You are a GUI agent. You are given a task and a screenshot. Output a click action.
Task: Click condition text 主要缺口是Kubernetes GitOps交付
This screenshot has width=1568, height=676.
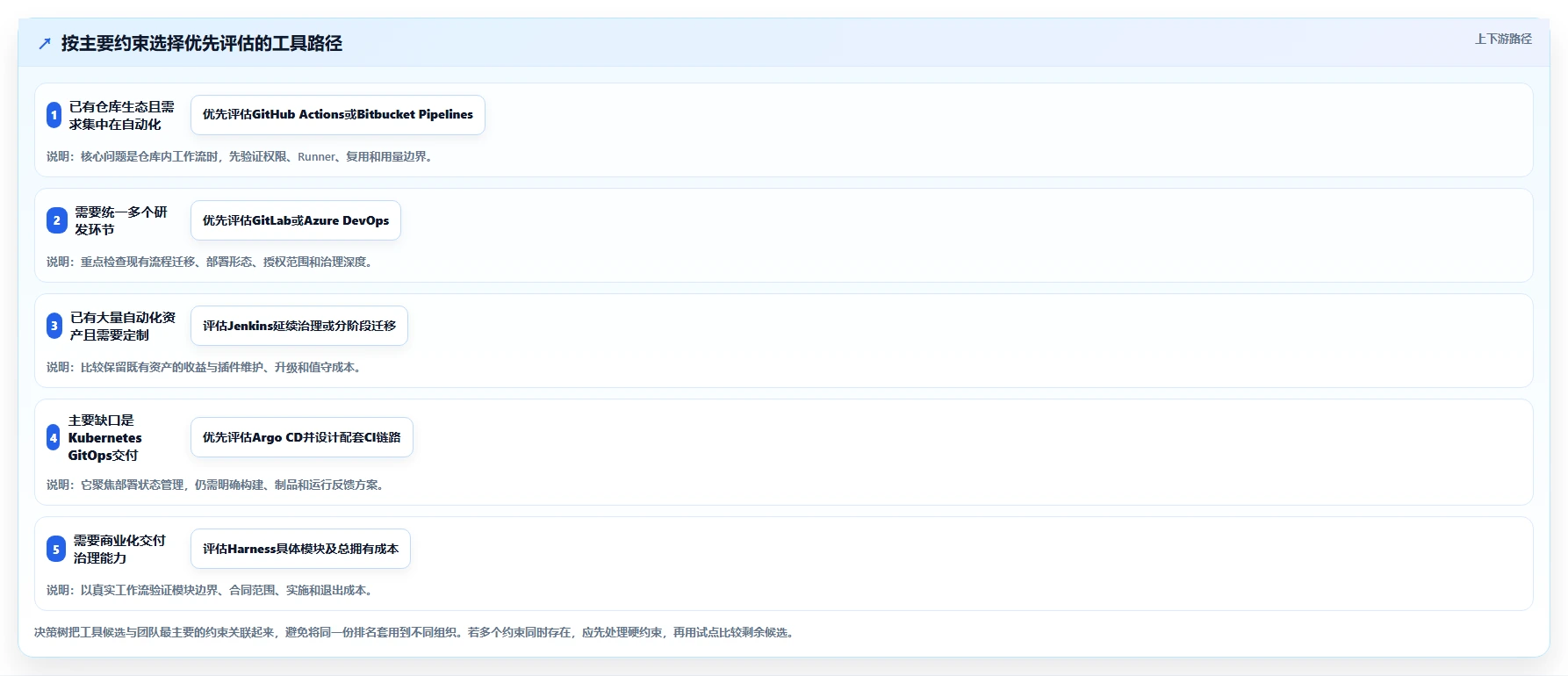point(105,437)
